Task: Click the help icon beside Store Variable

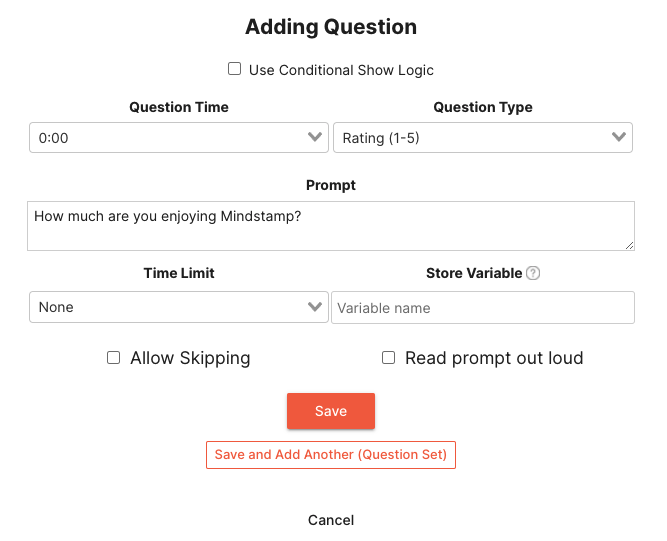Action: coord(533,274)
